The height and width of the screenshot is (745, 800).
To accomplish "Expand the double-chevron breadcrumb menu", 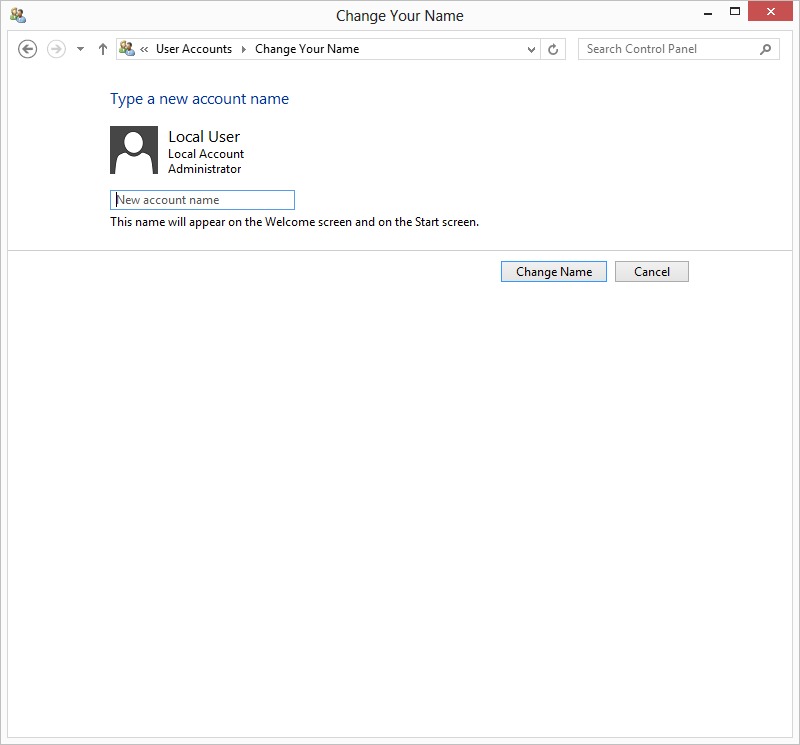I will click(145, 49).
